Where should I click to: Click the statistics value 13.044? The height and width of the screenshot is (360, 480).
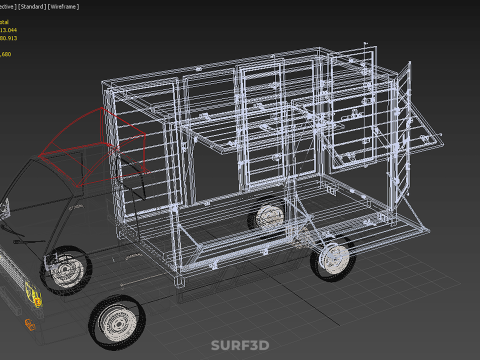click(8, 30)
